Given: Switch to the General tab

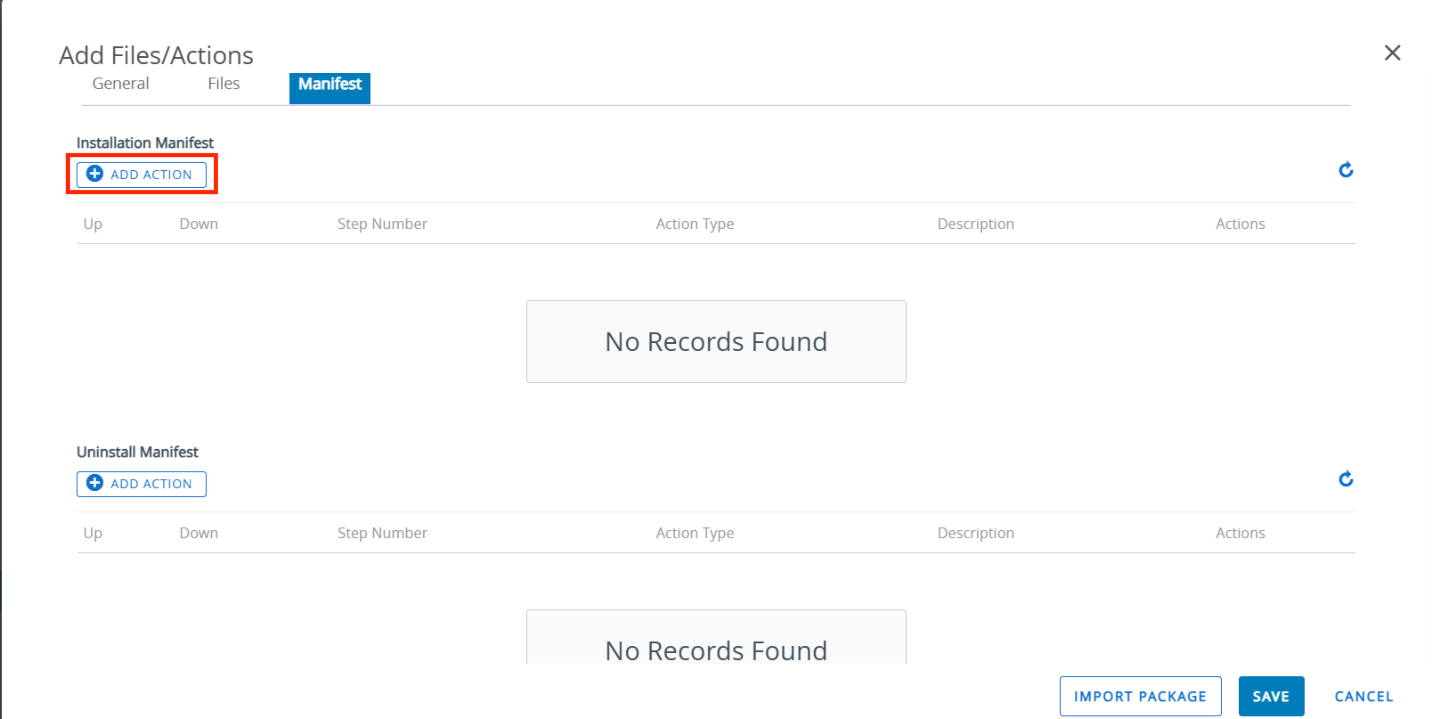Looking at the screenshot, I should [121, 84].
